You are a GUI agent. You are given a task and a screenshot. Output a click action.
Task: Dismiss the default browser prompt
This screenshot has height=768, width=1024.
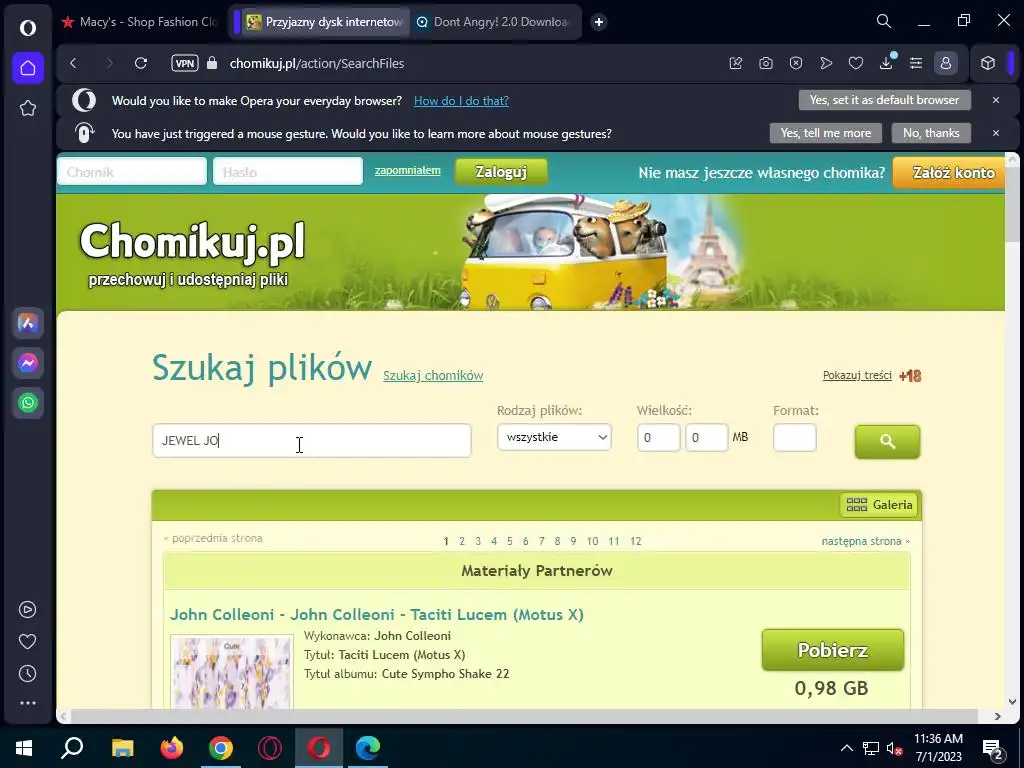pos(995,100)
